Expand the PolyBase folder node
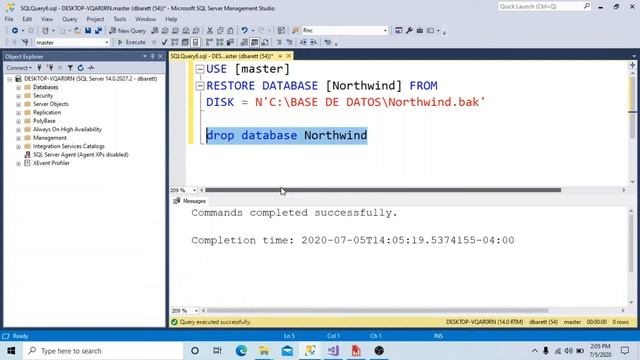Viewport: 640px width, 360px height. pyautogui.click(x=18, y=121)
